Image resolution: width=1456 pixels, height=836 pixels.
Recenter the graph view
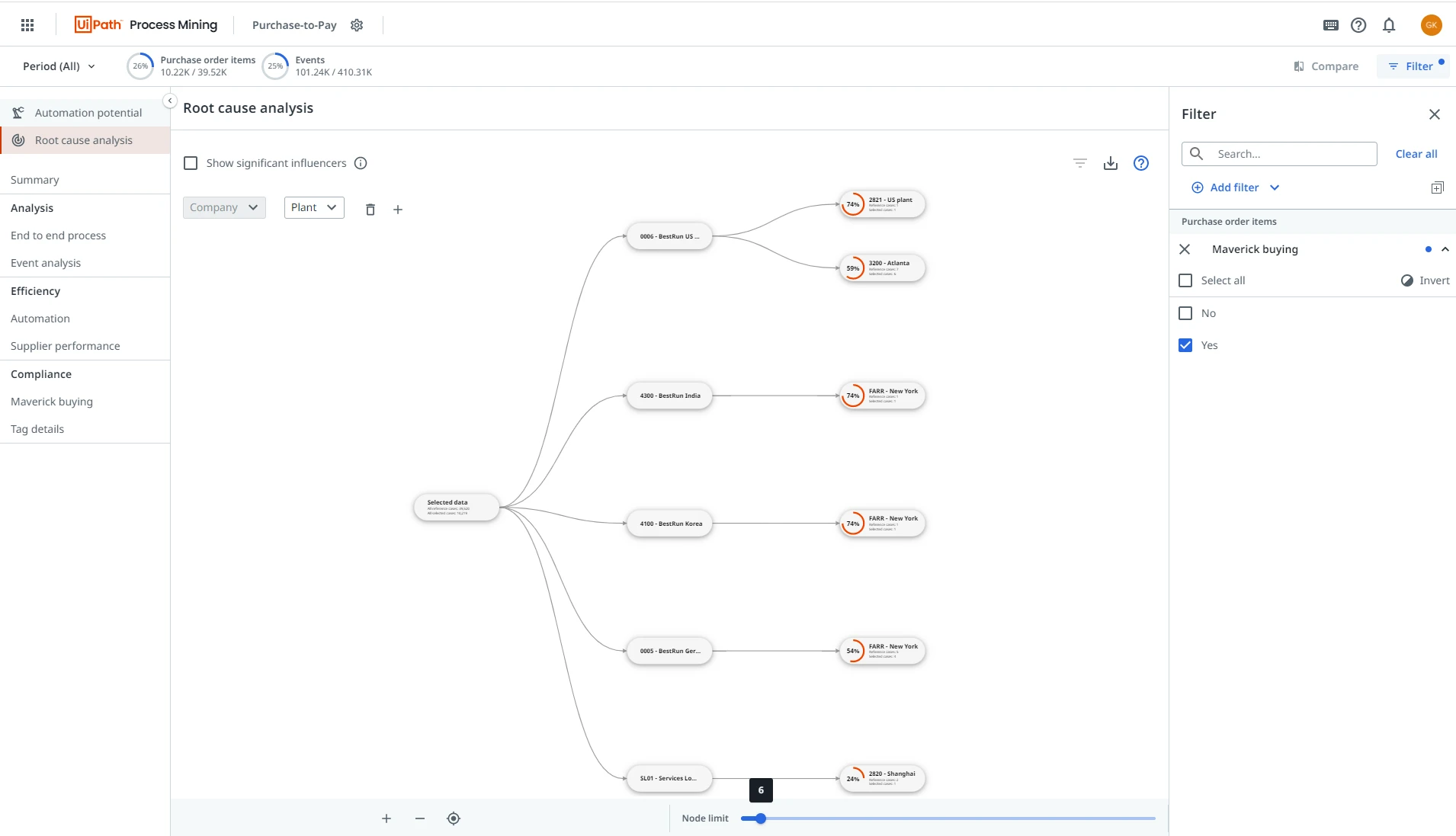(x=454, y=818)
